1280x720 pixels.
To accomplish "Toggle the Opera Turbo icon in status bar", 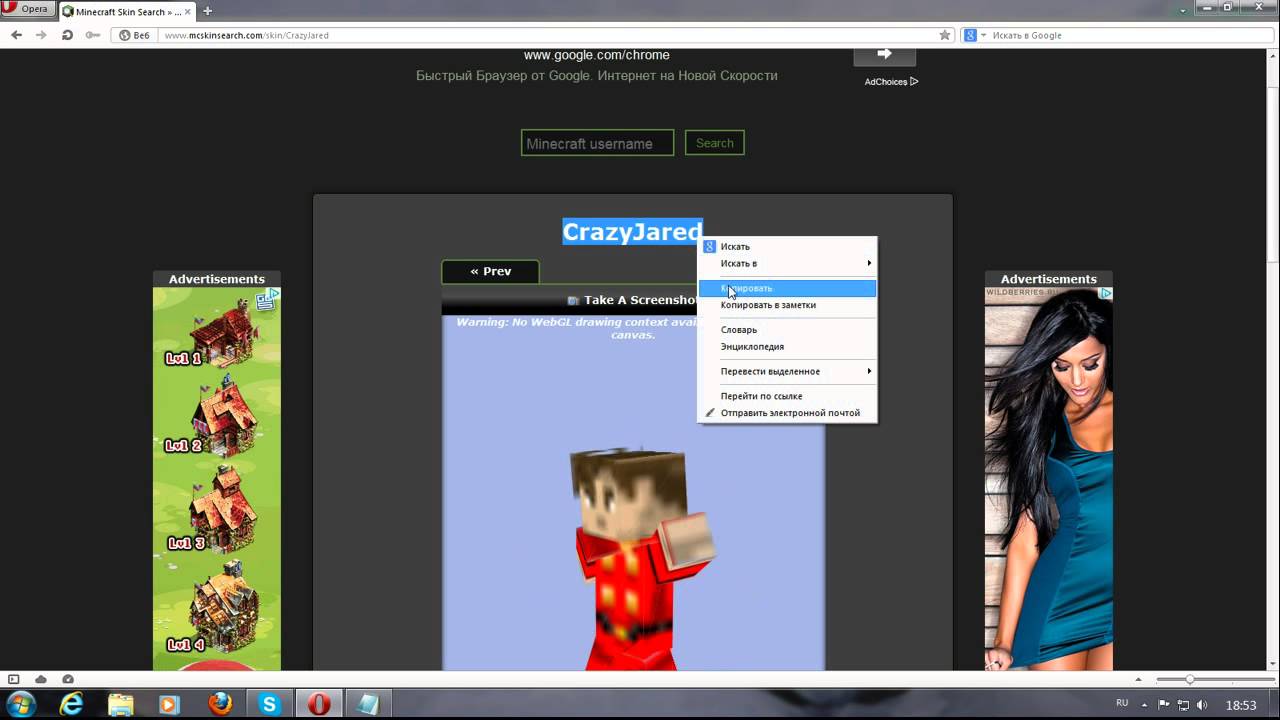I will (x=68, y=679).
